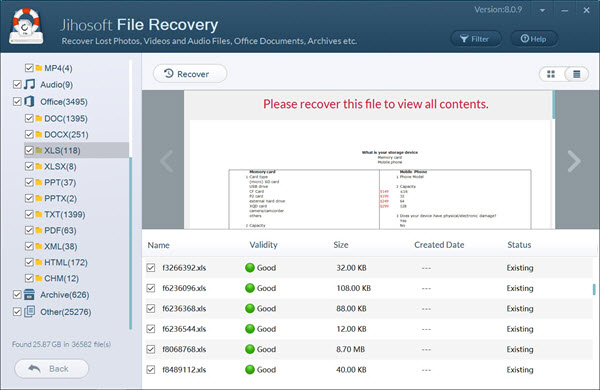
Task: Uncheck the Office(3495) checkbox
Action: [x=17, y=101]
